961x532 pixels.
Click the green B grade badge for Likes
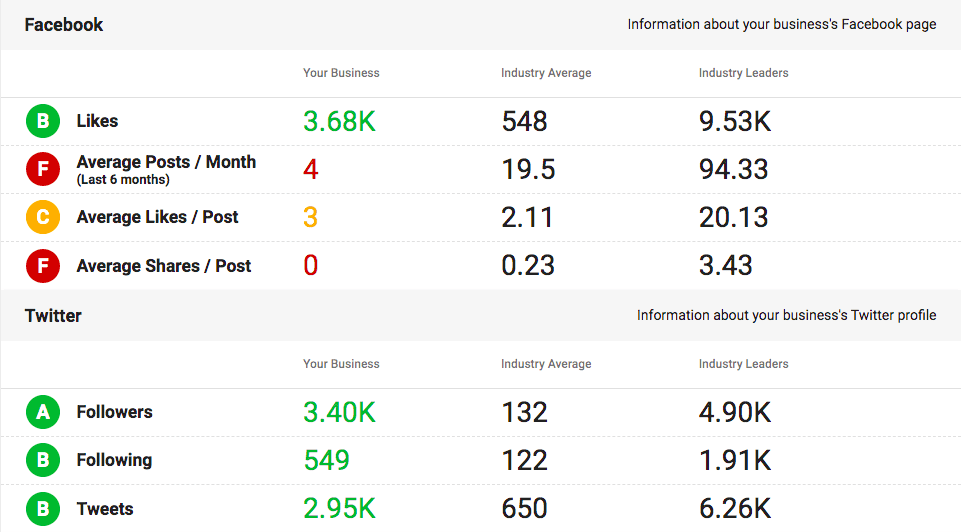tap(42, 122)
